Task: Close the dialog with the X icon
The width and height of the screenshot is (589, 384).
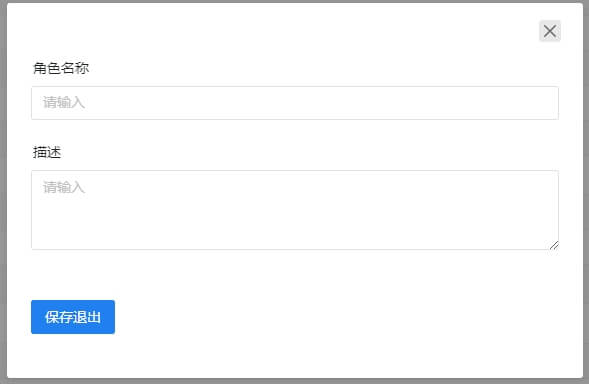Action: click(x=550, y=31)
